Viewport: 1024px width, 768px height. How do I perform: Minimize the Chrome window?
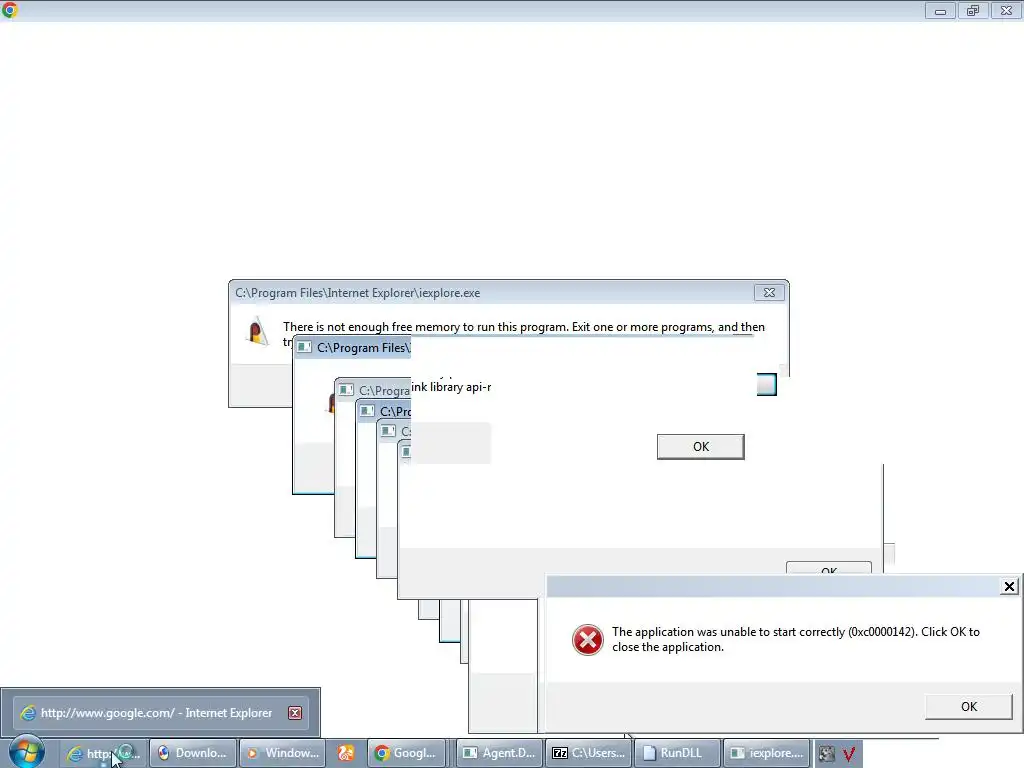pyautogui.click(x=940, y=10)
